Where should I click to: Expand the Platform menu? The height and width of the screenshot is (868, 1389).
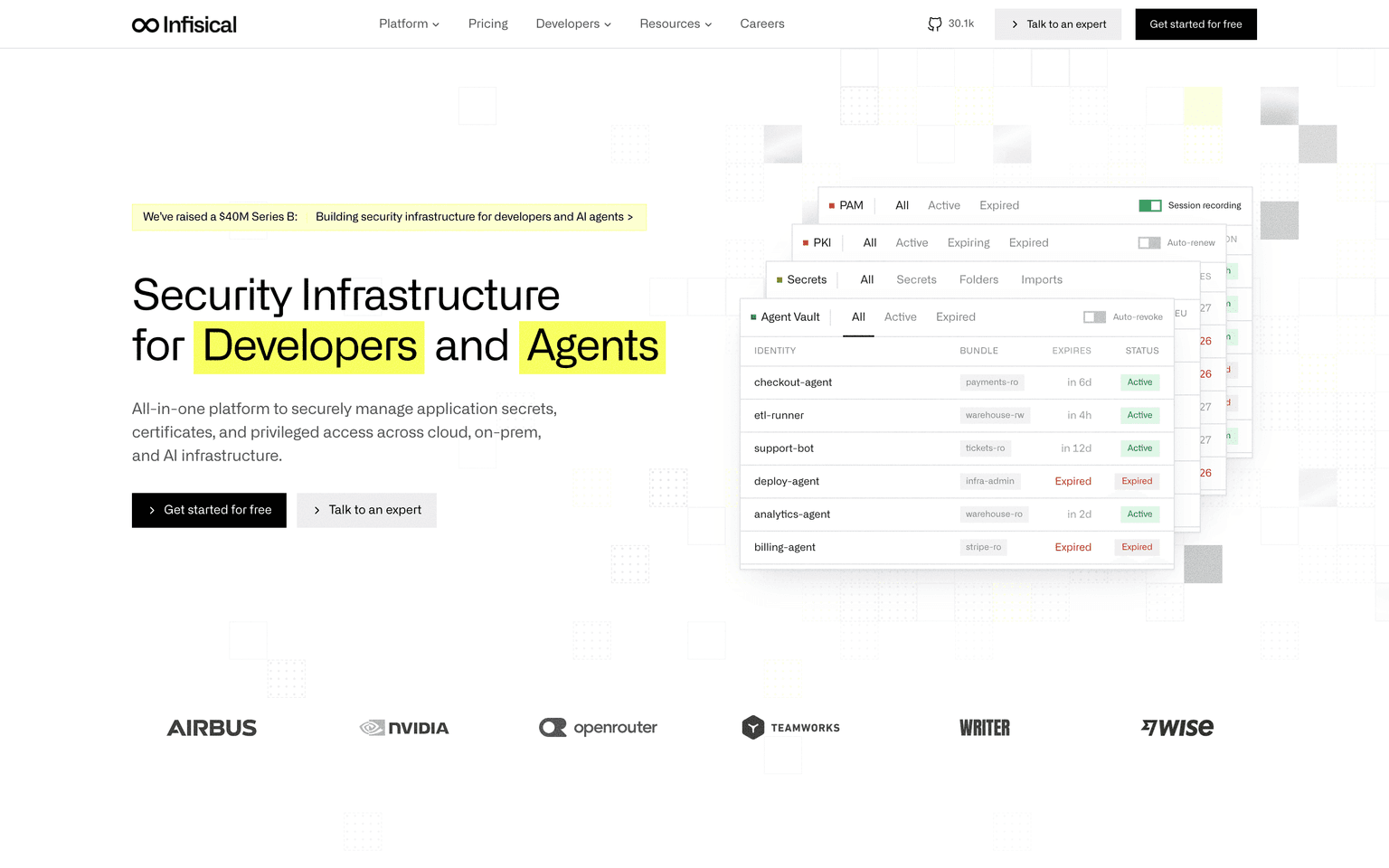click(x=409, y=24)
